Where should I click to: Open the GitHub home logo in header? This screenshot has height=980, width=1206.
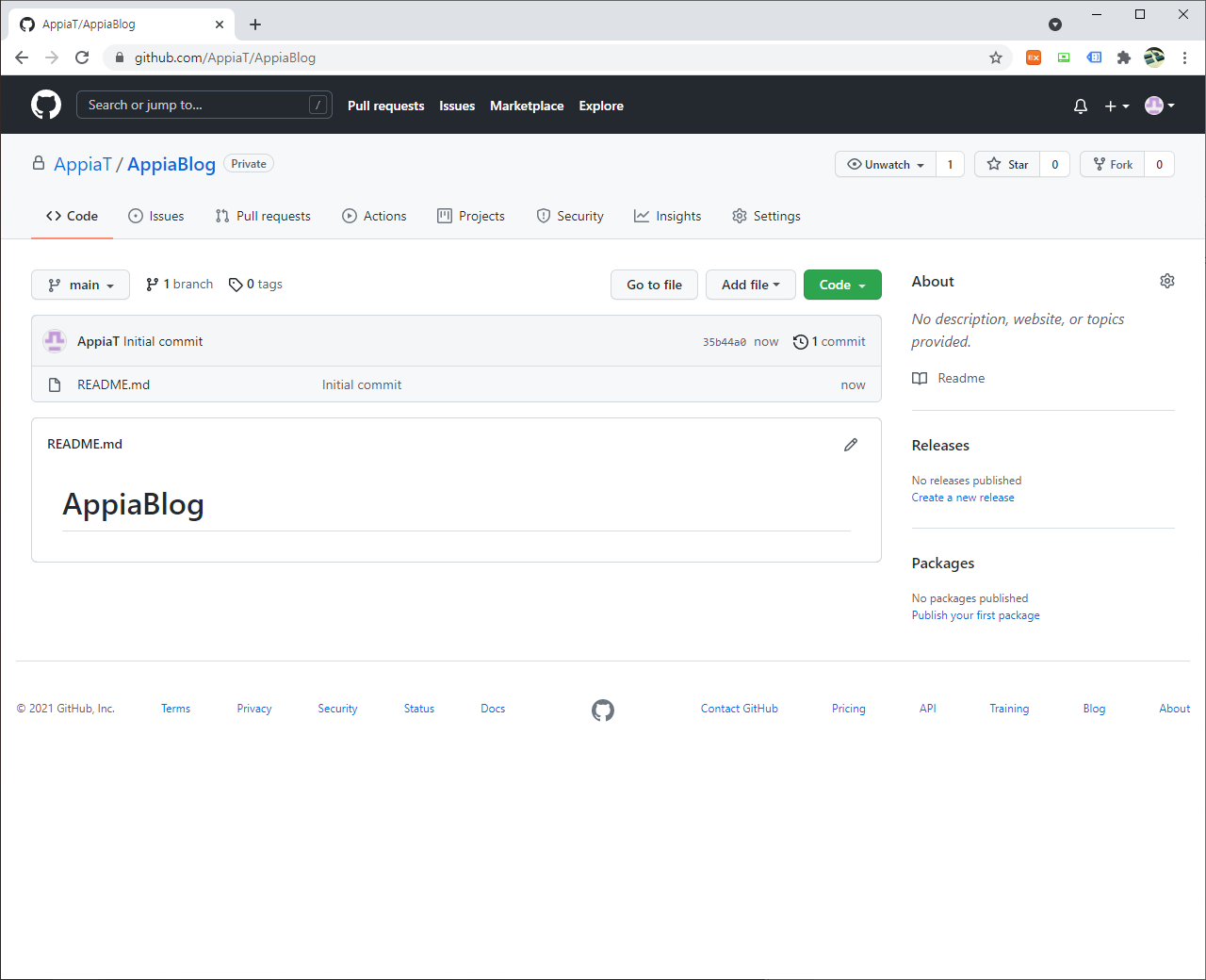[x=46, y=105]
